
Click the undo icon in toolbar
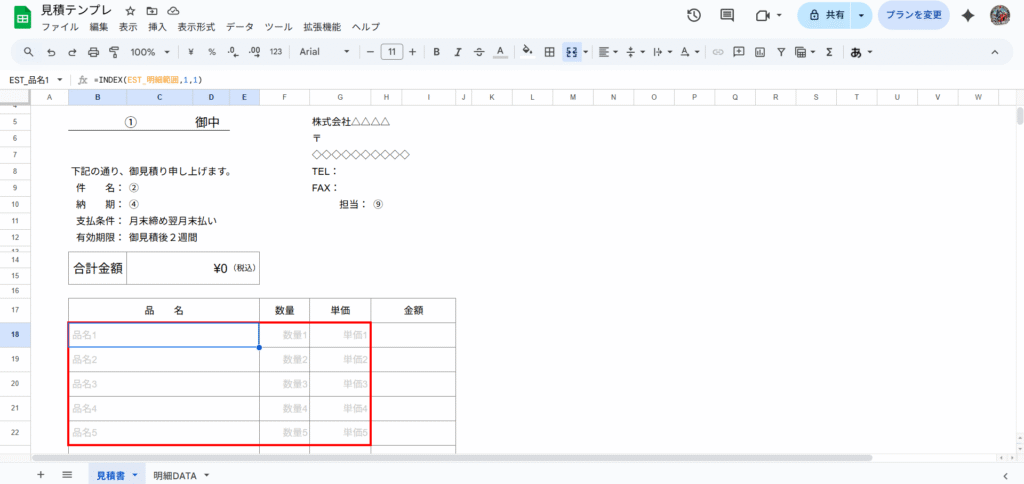coord(50,51)
